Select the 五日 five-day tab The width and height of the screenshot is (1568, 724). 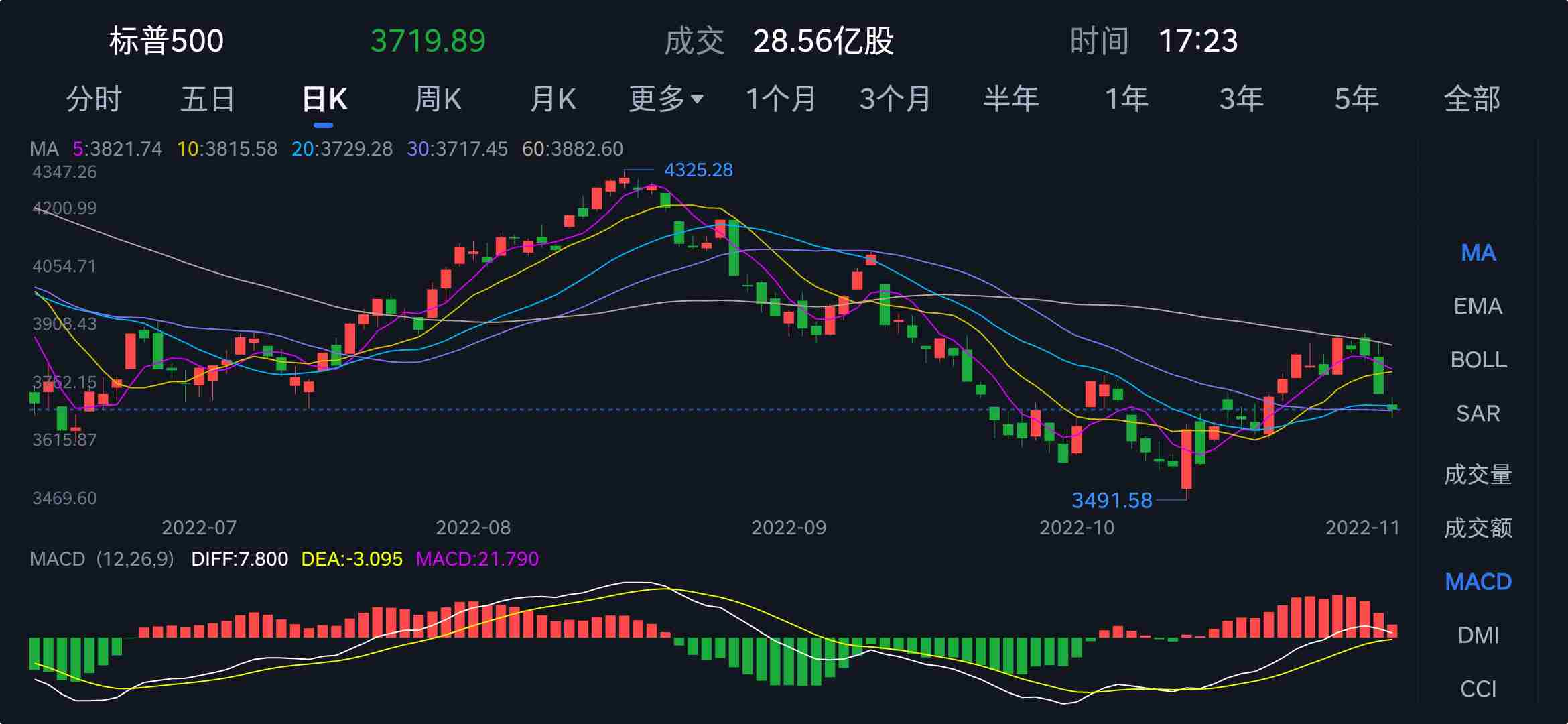(x=208, y=99)
